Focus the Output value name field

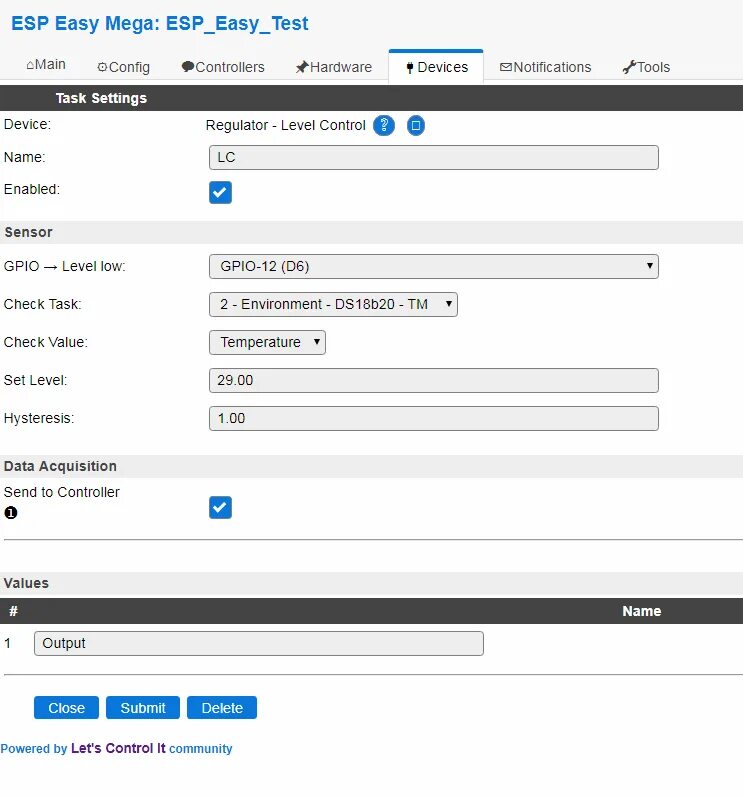(x=259, y=643)
